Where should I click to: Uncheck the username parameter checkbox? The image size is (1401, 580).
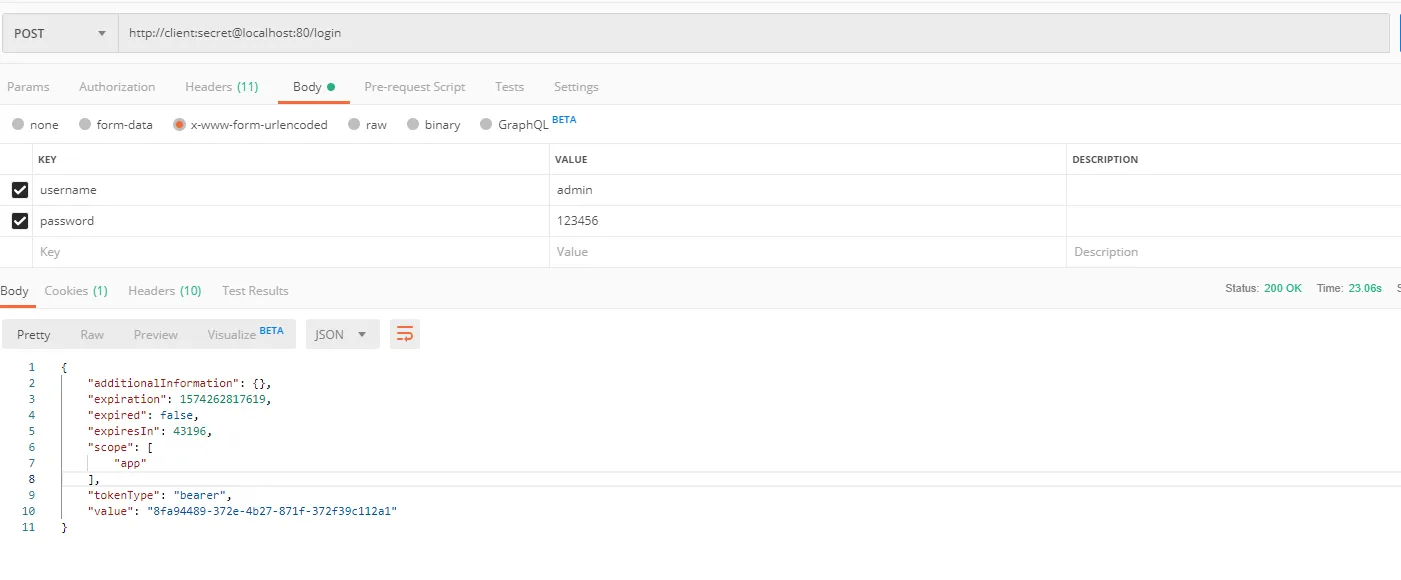20,190
